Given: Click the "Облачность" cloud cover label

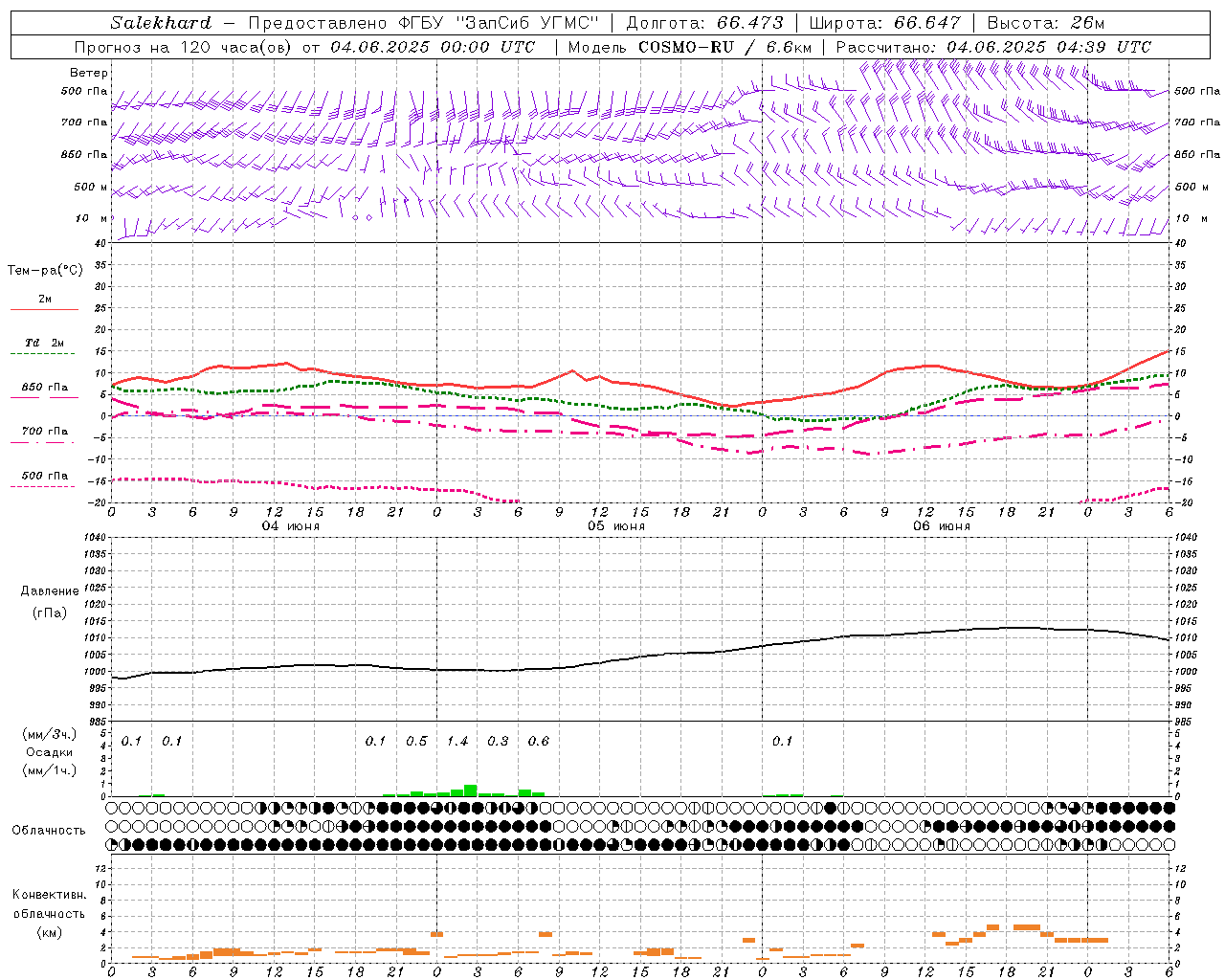Looking at the screenshot, I should click(x=49, y=831).
